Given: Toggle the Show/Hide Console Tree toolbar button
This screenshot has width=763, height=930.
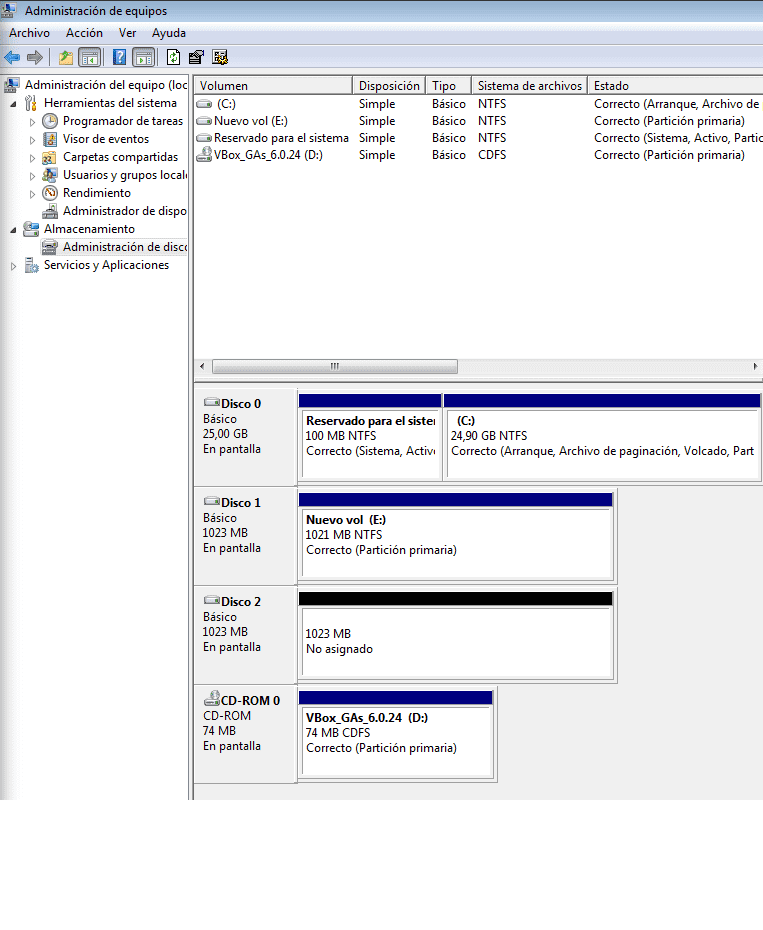Looking at the screenshot, I should click(90, 58).
